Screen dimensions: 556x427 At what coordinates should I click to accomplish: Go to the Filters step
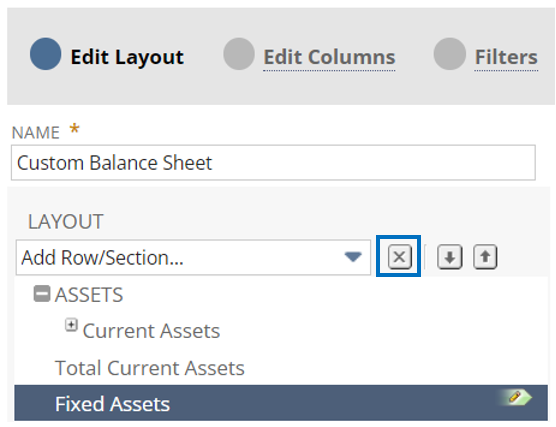pyautogui.click(x=506, y=57)
